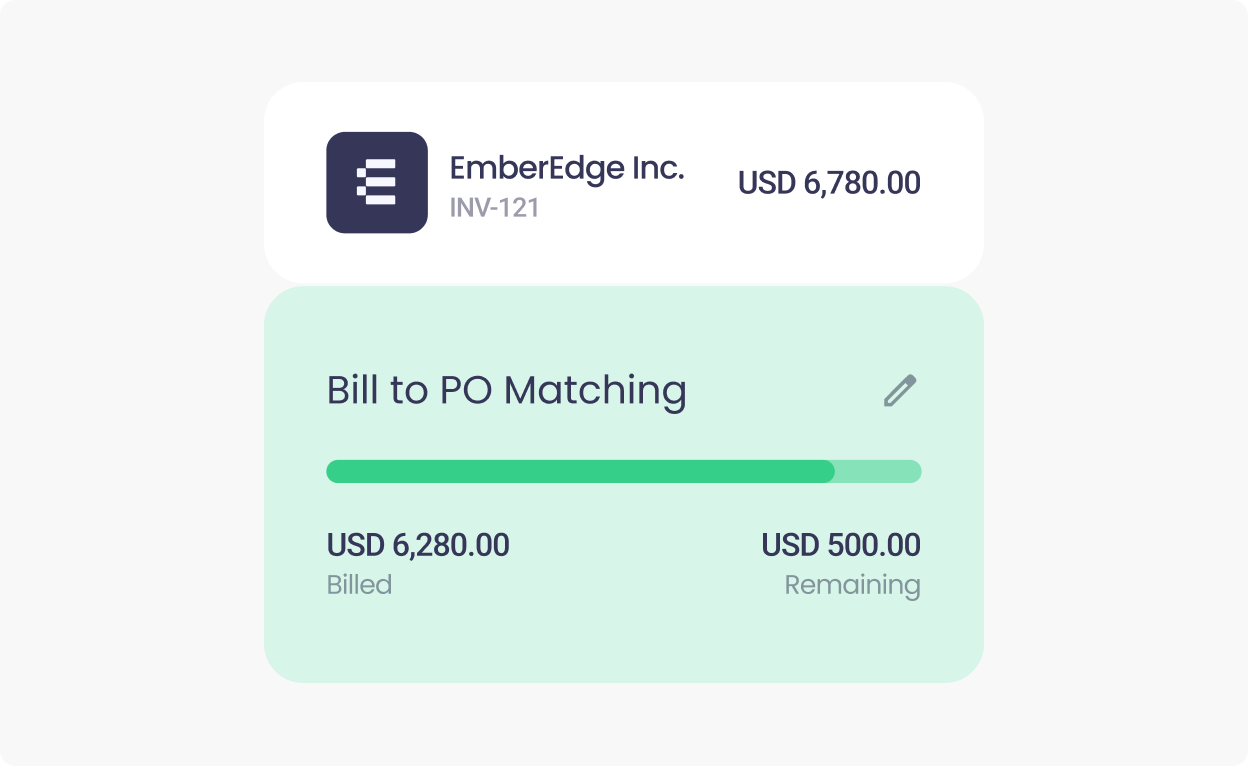Click the Bill to PO Matching heading
This screenshot has height=766, width=1248.
coord(506,390)
